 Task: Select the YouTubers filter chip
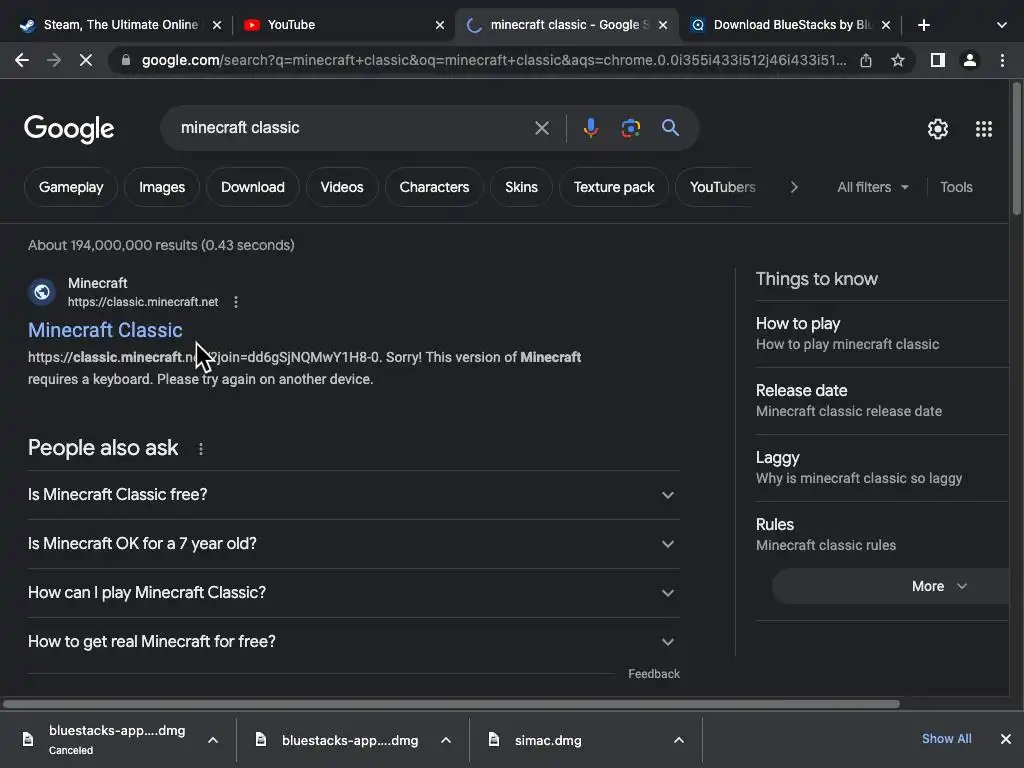722,187
